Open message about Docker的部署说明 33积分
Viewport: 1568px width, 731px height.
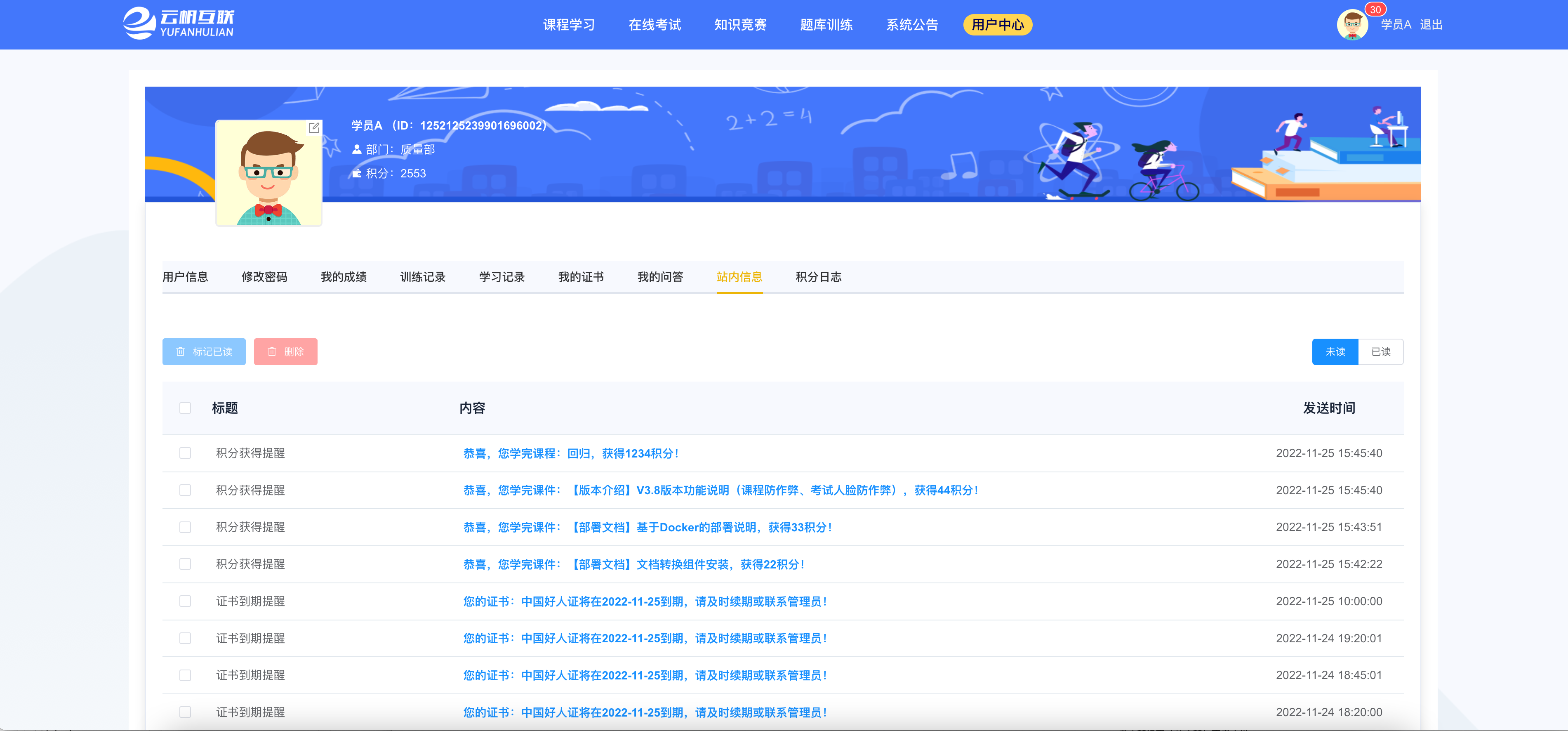[647, 528]
